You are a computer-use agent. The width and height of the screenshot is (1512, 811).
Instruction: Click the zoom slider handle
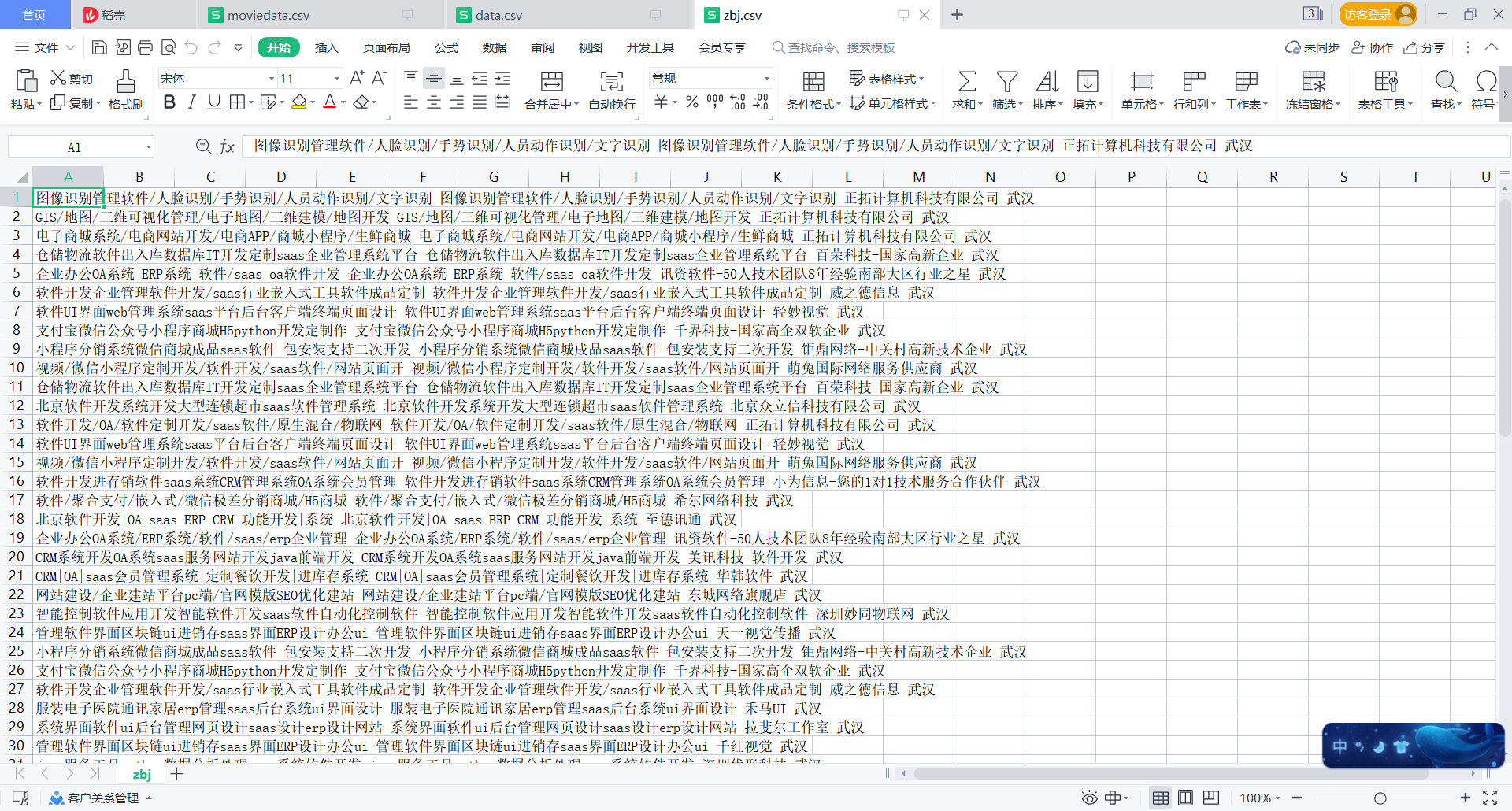(1380, 798)
